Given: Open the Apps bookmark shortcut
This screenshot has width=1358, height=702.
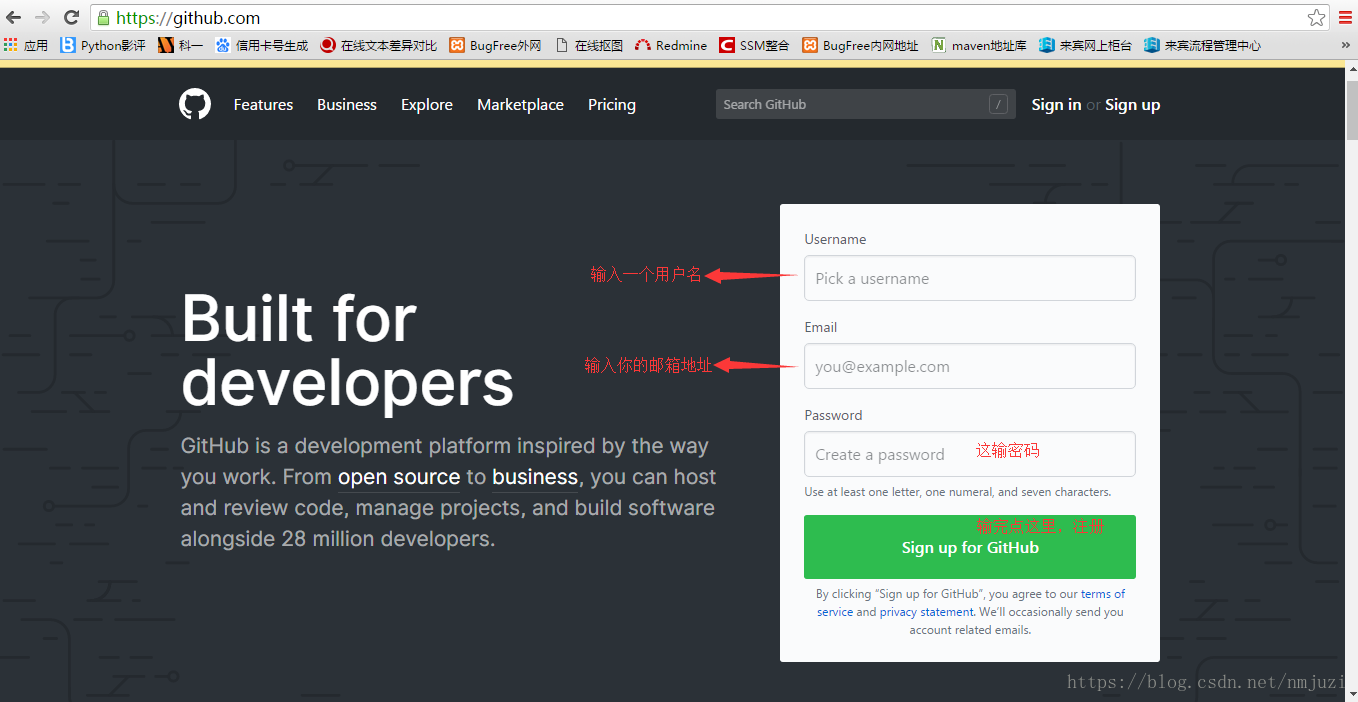Looking at the screenshot, I should [26, 45].
